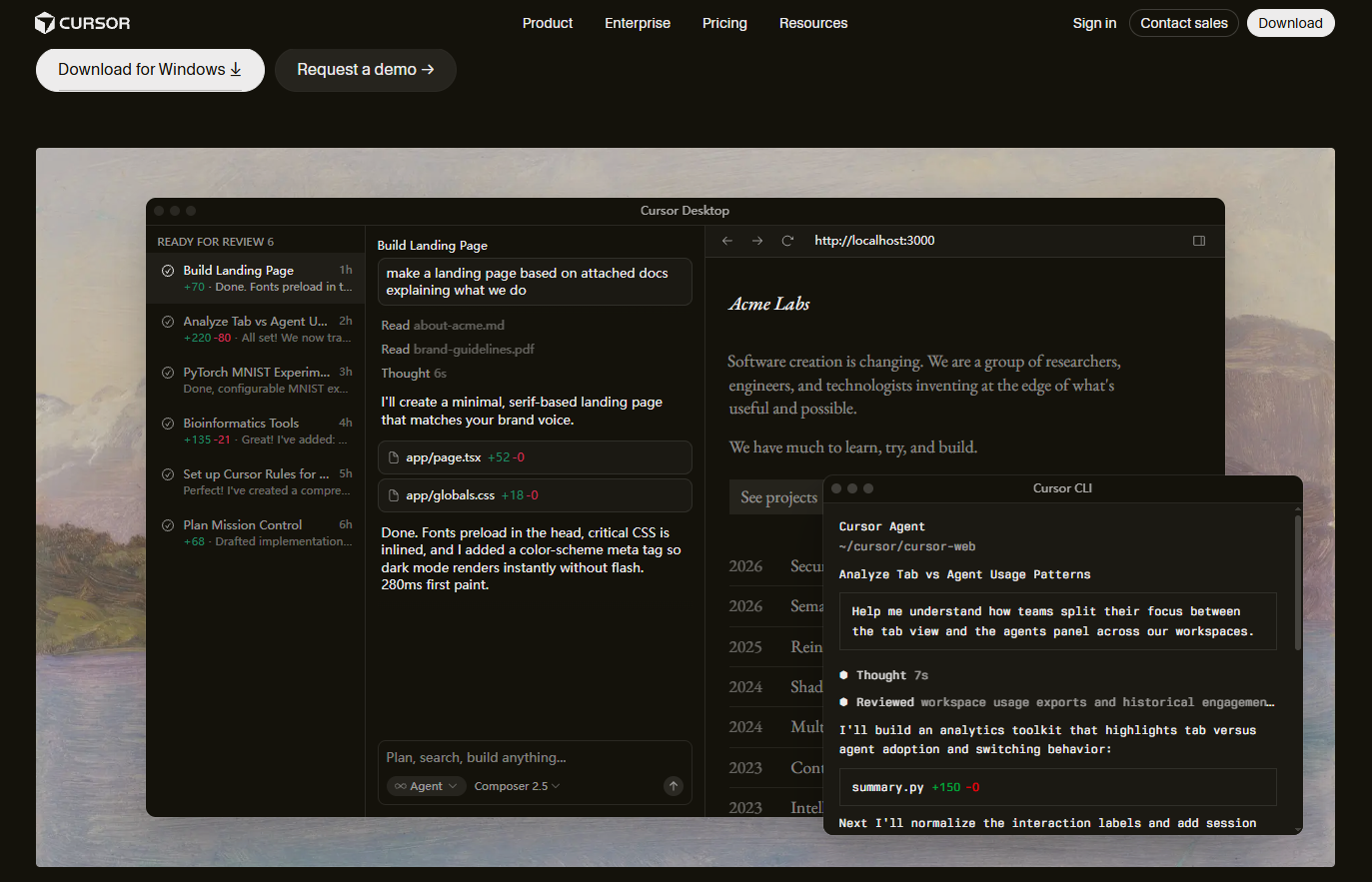This screenshot has height=882, width=1372.
Task: Click the http://localhost:3000 address field
Action: click(x=874, y=241)
